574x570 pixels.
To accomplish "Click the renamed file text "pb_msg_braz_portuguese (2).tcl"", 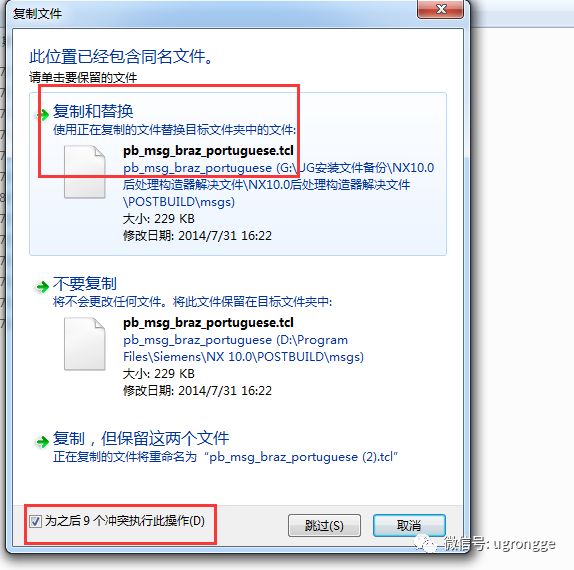I will (301, 457).
